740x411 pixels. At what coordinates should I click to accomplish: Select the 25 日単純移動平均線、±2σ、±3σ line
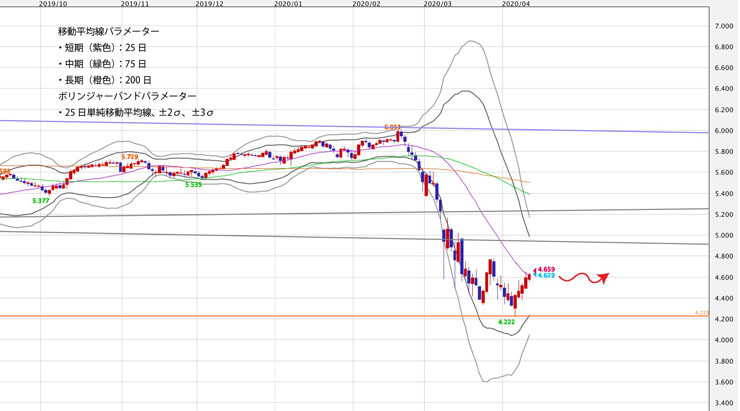tap(135, 113)
